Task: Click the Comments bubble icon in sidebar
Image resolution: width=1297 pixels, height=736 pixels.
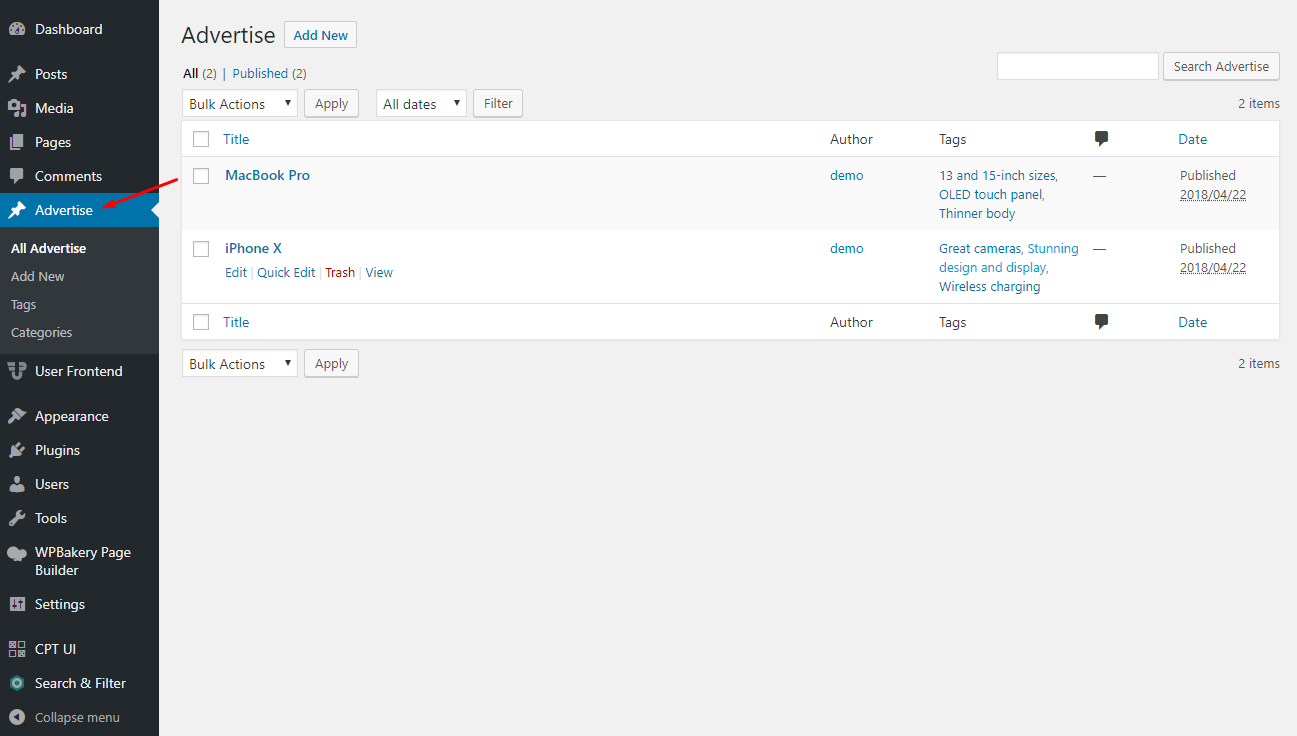Action: pyautogui.click(x=17, y=176)
